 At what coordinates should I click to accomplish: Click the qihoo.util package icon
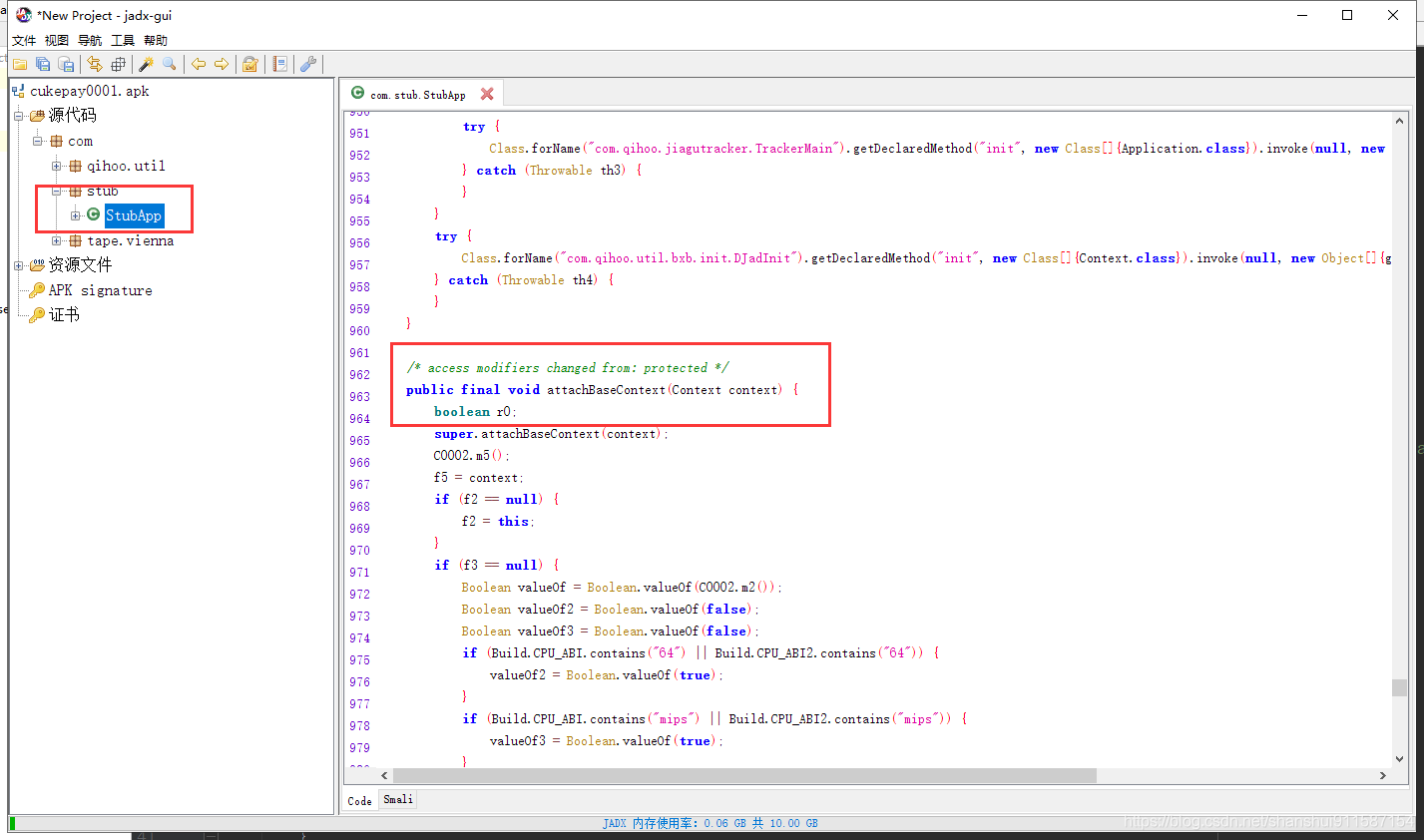pos(75,166)
